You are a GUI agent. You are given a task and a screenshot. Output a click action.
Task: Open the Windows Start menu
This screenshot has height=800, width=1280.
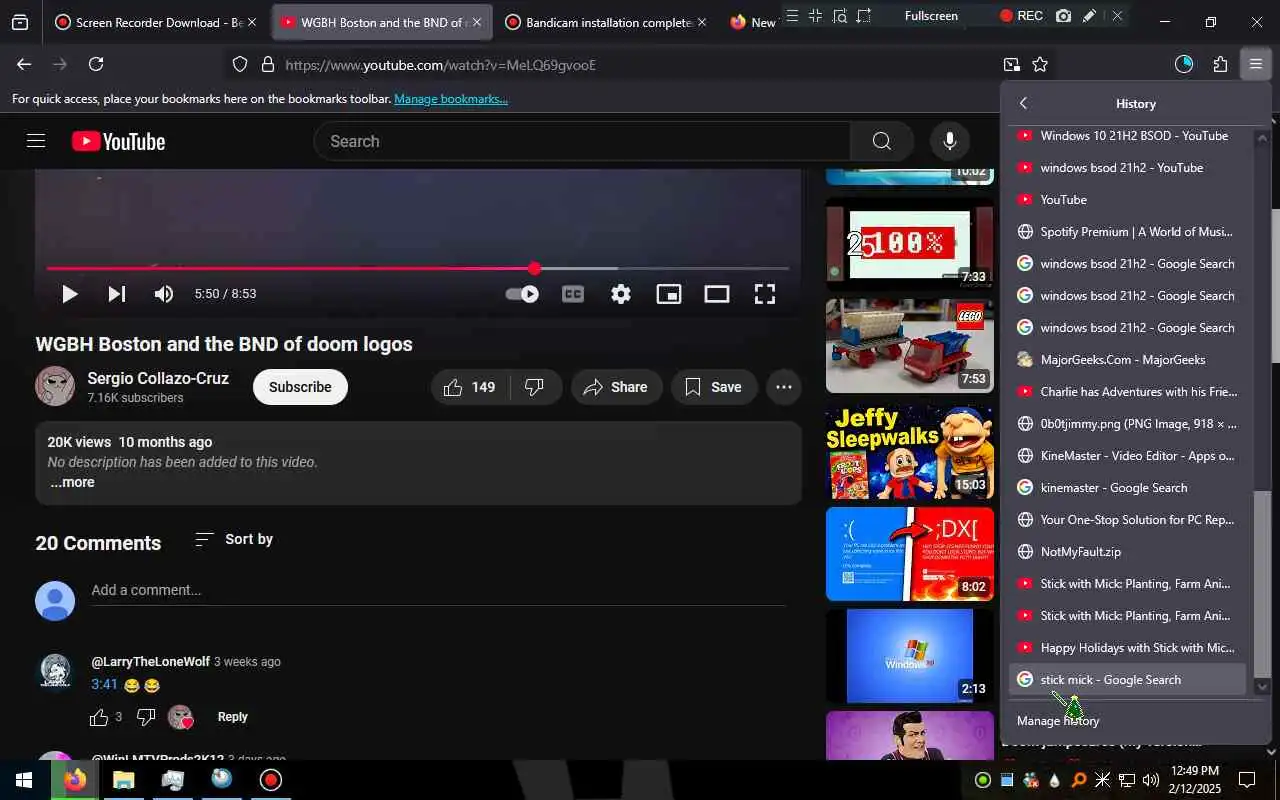23,780
